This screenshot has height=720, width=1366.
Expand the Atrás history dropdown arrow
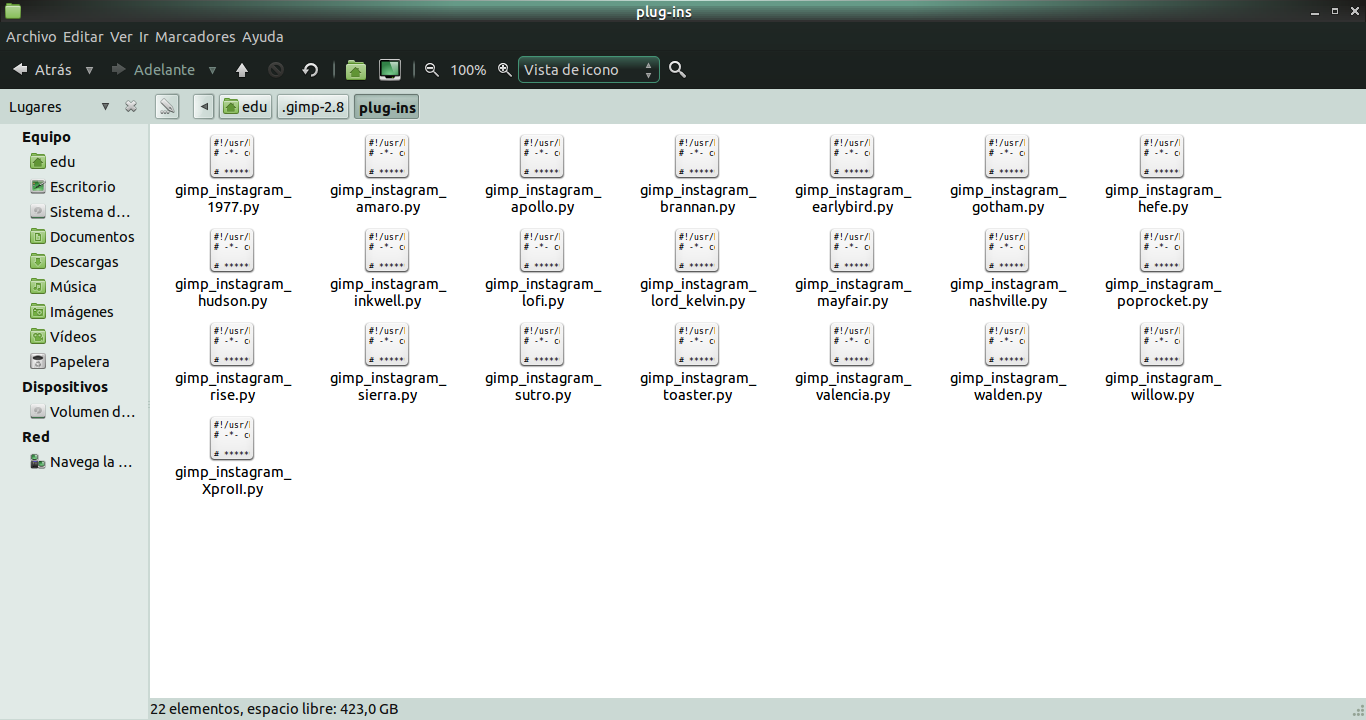(x=89, y=71)
